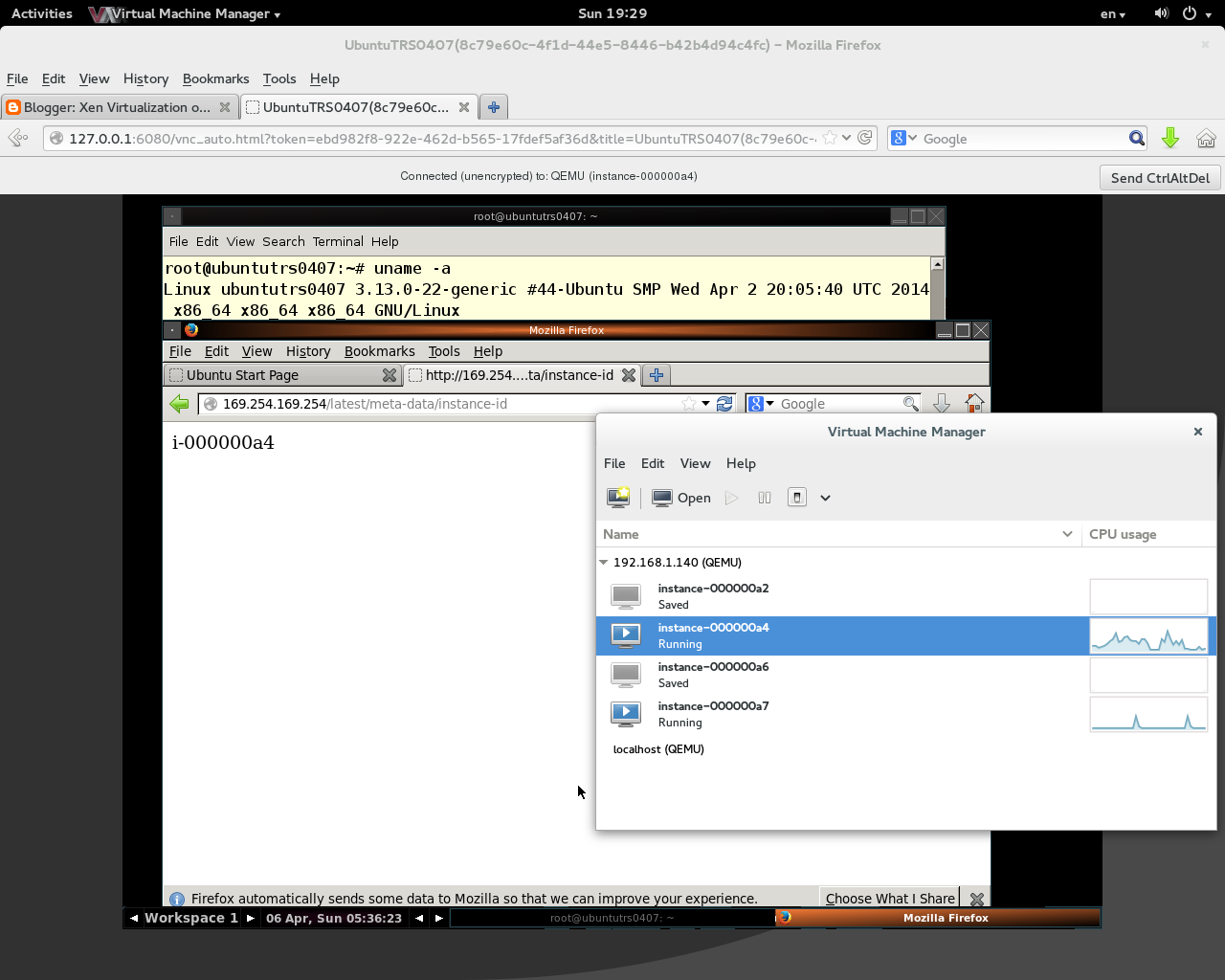
Task: Click the Open console button in Virtual Machine Manager
Action: pos(681,498)
